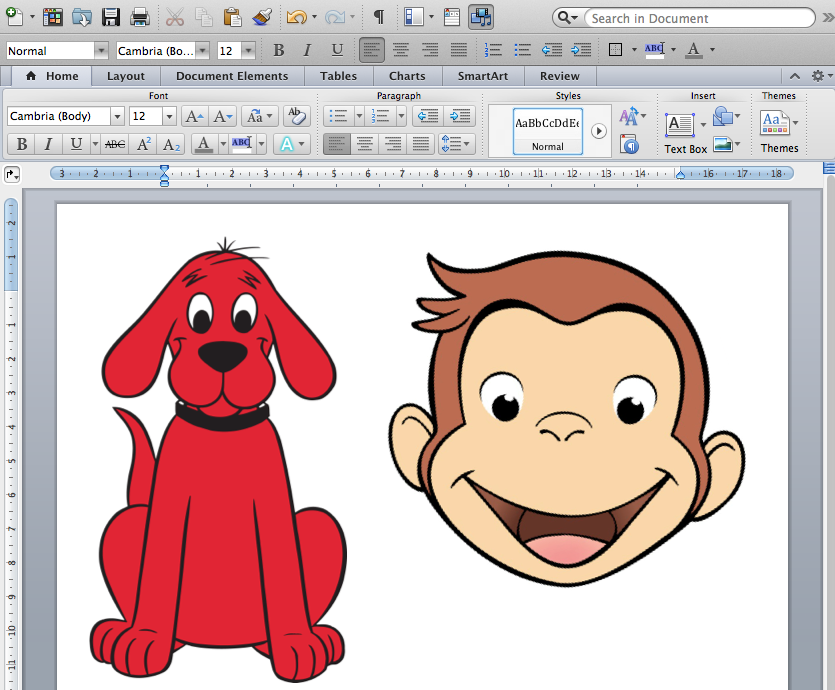Switch to the Home tab
This screenshot has height=690, width=835.
point(52,76)
